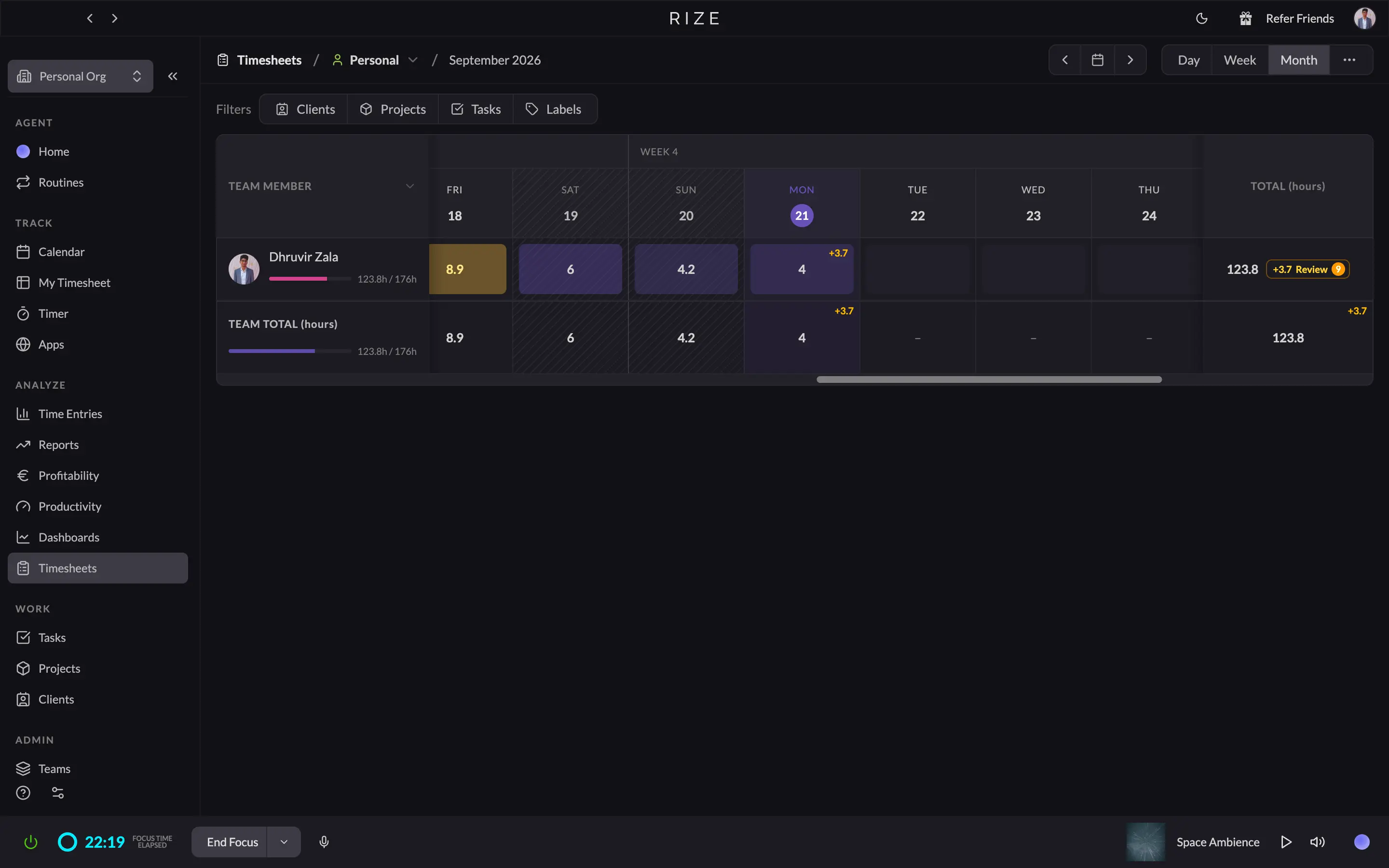Image resolution: width=1389 pixels, height=868 pixels.
Task: Click the Productivity gauge icon
Action: (x=23, y=507)
